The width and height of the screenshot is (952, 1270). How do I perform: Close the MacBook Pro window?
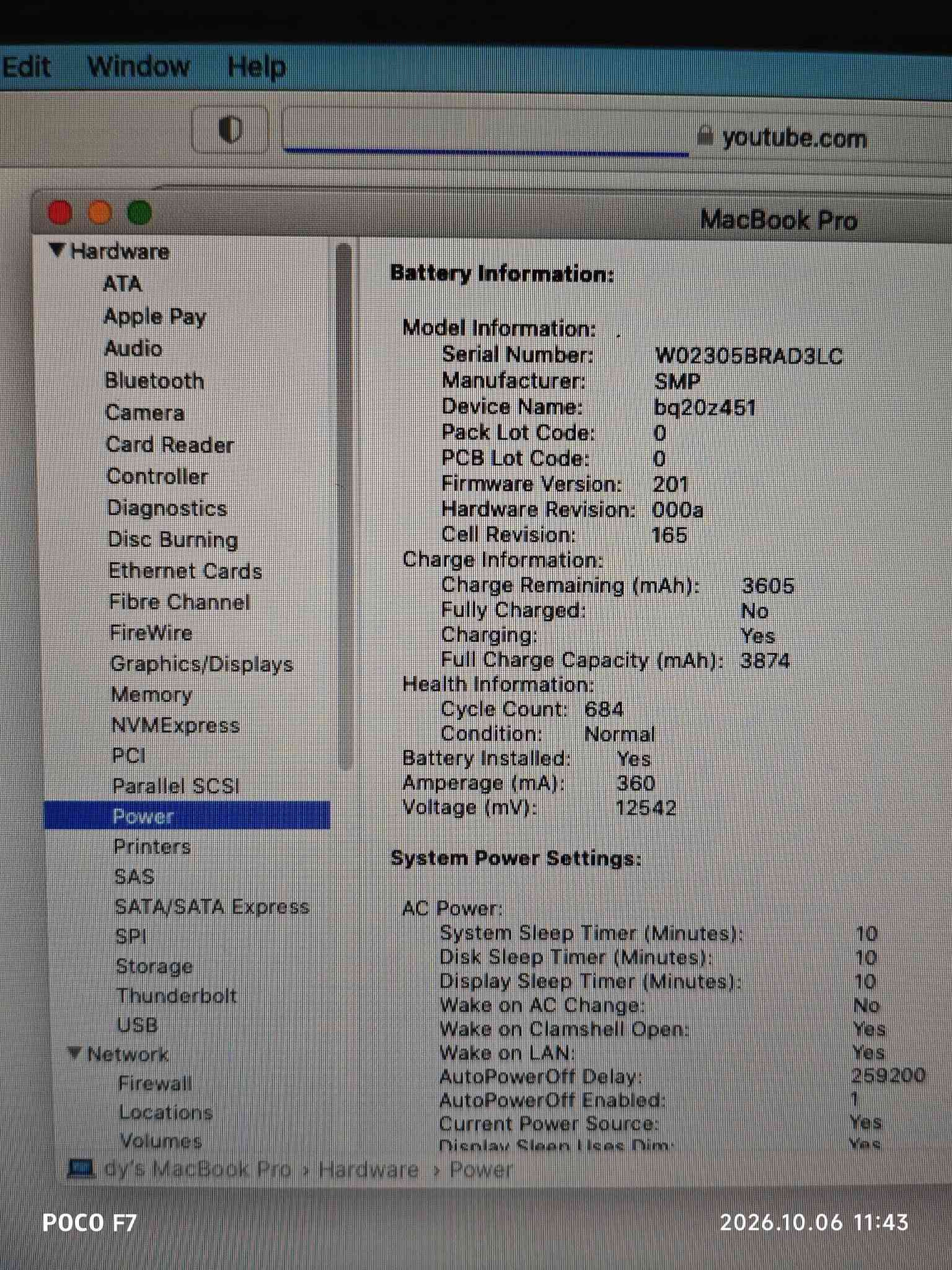click(60, 213)
